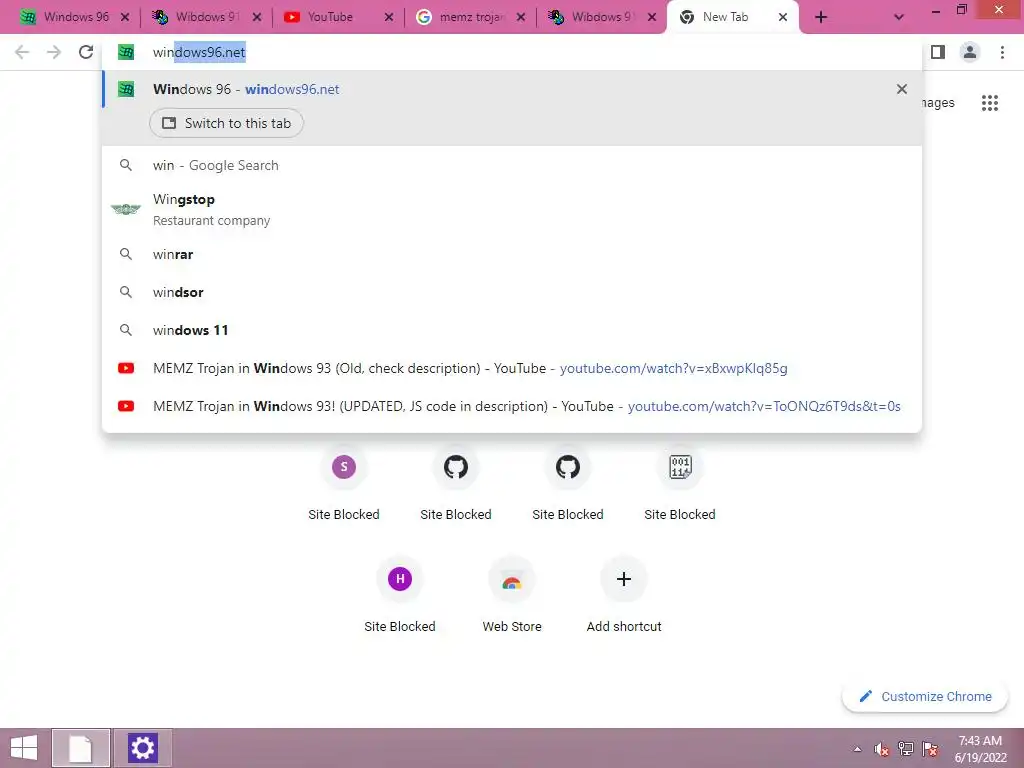Open MEMZ Trojan (UPDATED, JS code) YouTube suggestion

(x=512, y=406)
